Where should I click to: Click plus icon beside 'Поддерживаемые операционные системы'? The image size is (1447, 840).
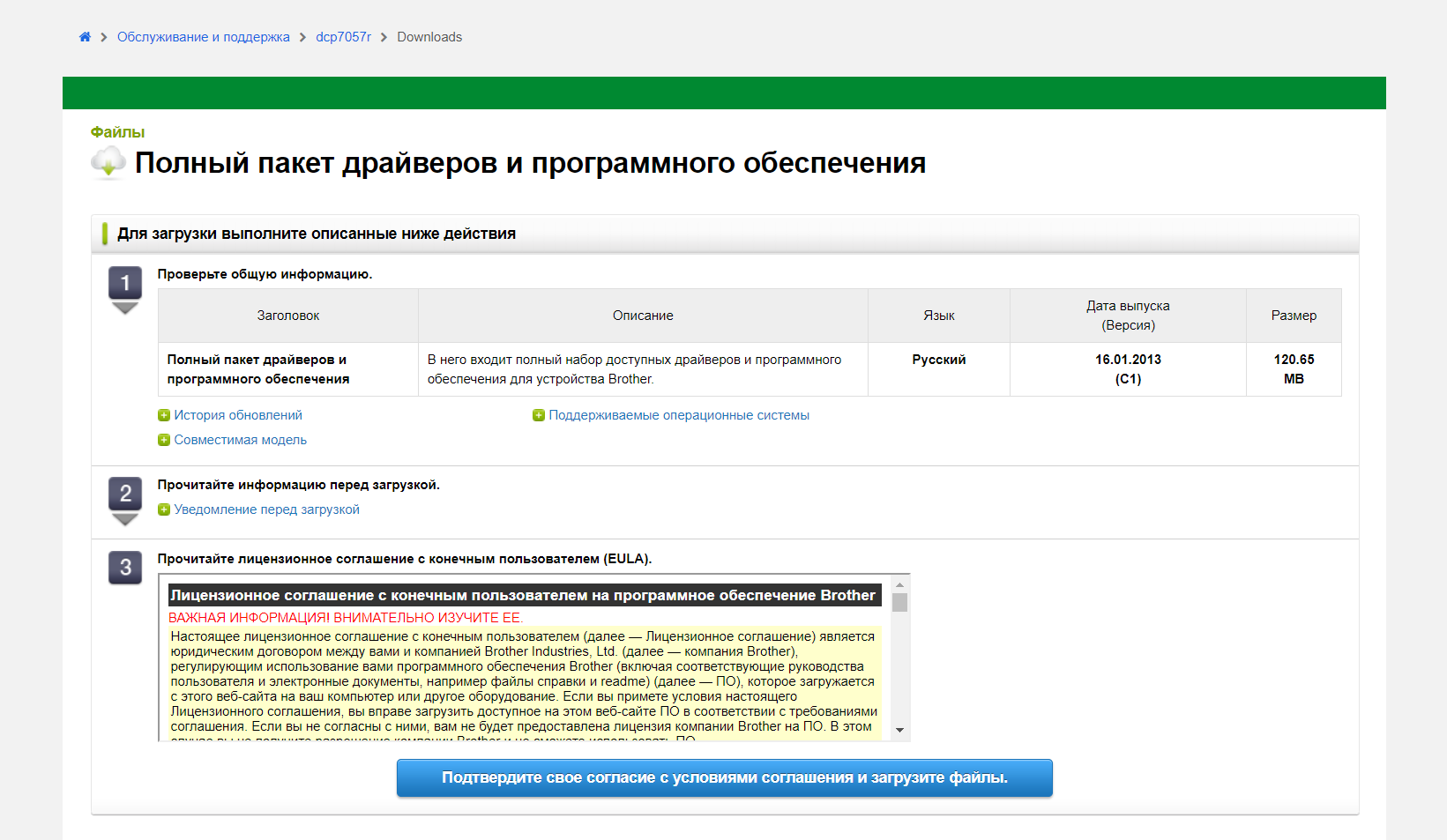(x=539, y=415)
